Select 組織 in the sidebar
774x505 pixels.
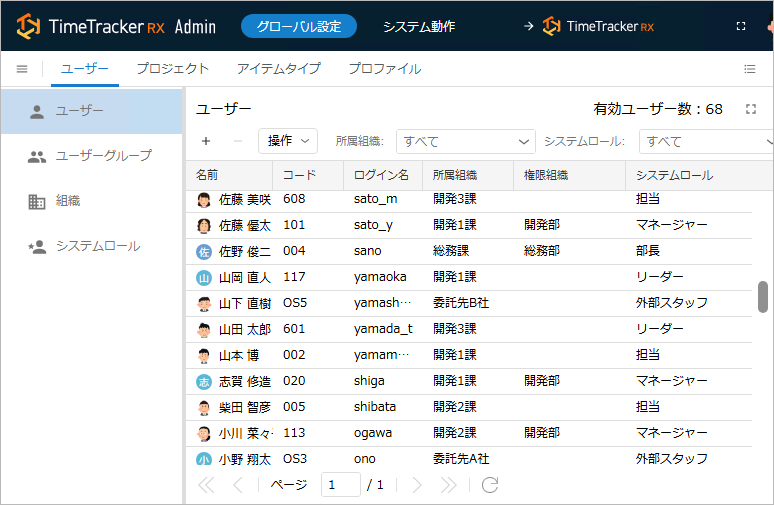point(68,201)
